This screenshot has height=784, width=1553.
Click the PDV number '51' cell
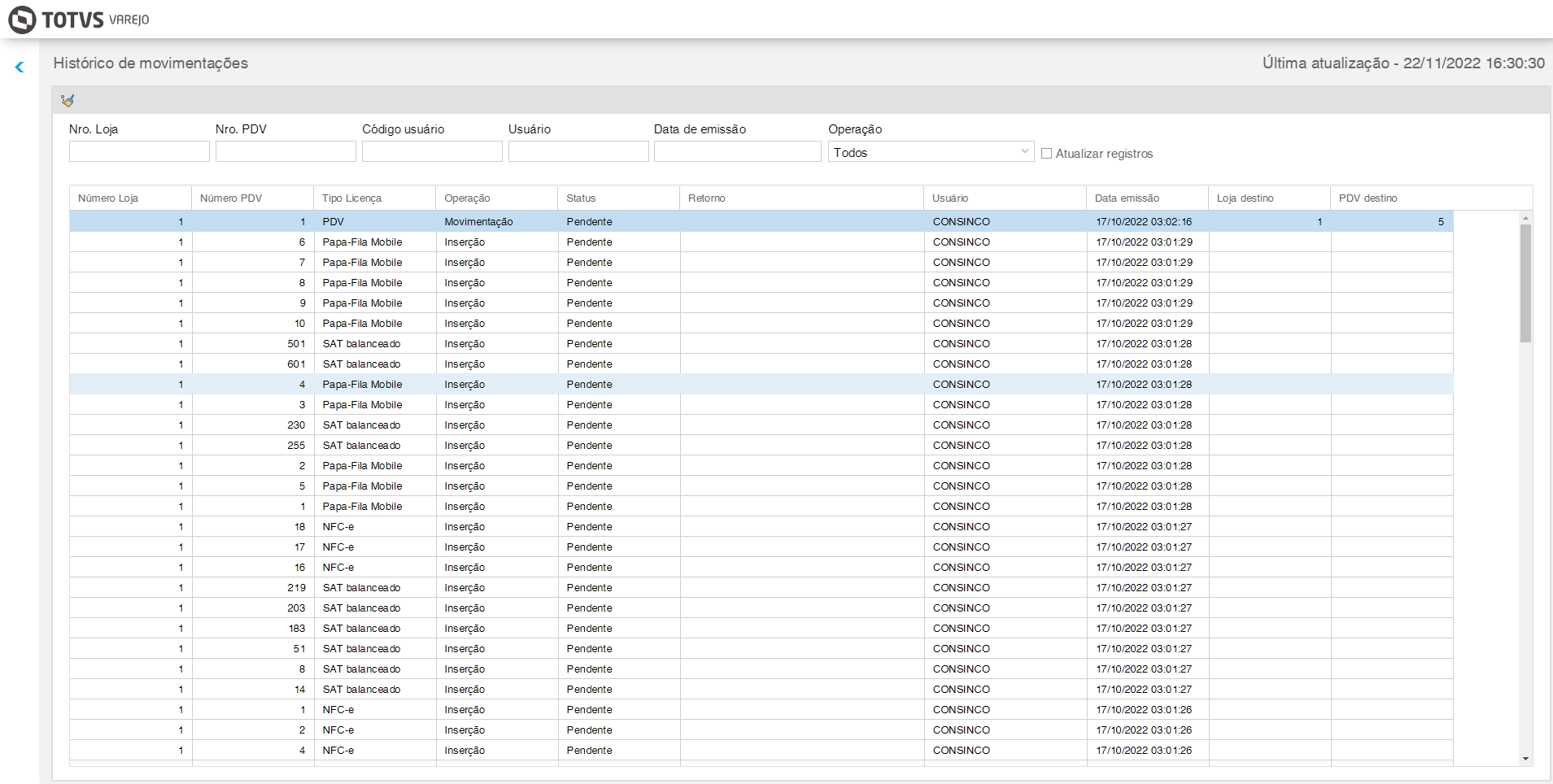click(x=253, y=649)
